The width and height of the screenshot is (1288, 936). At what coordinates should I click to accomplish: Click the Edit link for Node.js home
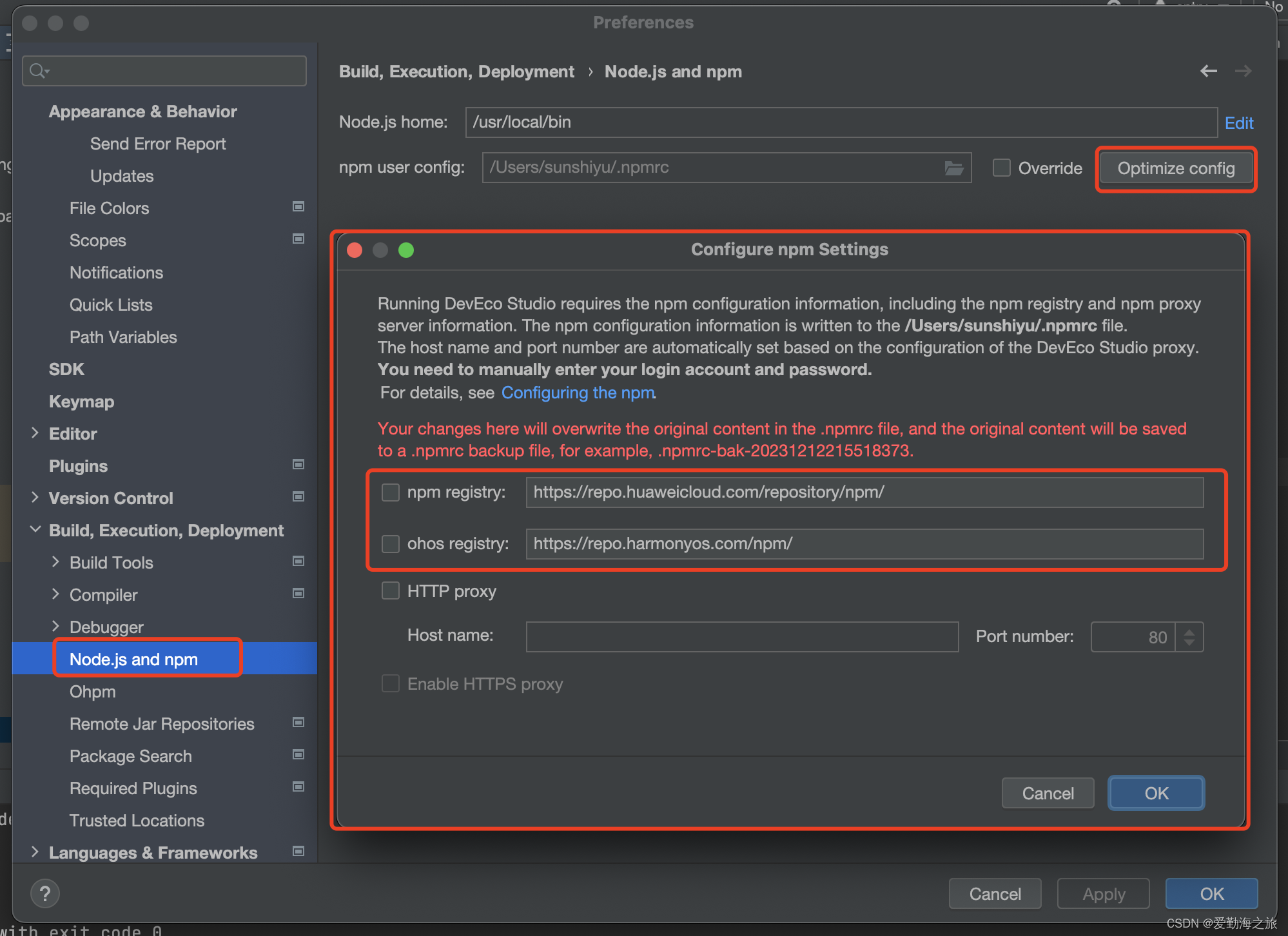click(x=1239, y=123)
